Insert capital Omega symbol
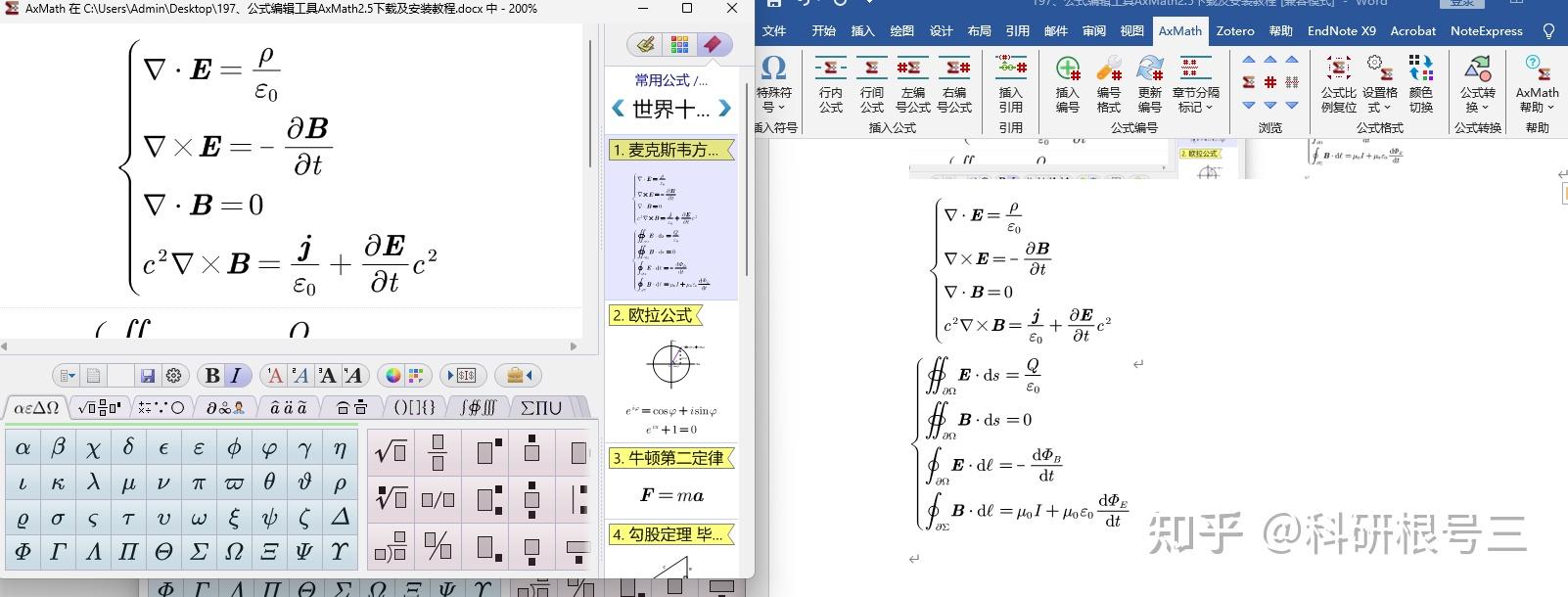This screenshot has width=1568, height=597. 234,551
